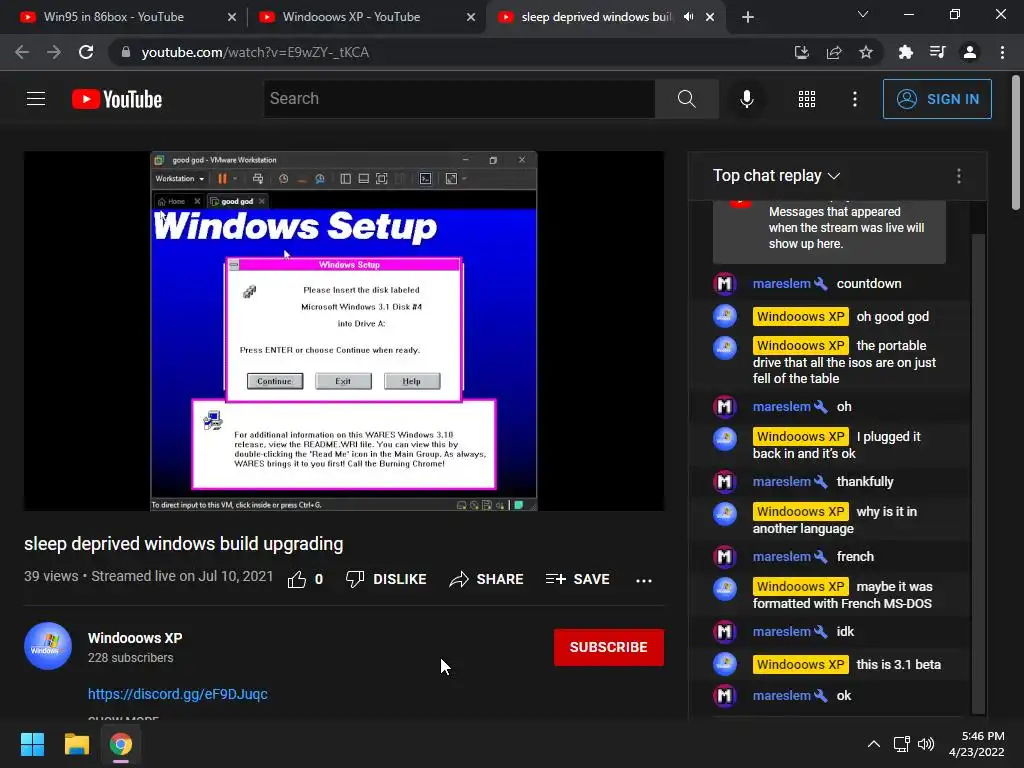Mute the tab via speaker icon

coord(688,17)
